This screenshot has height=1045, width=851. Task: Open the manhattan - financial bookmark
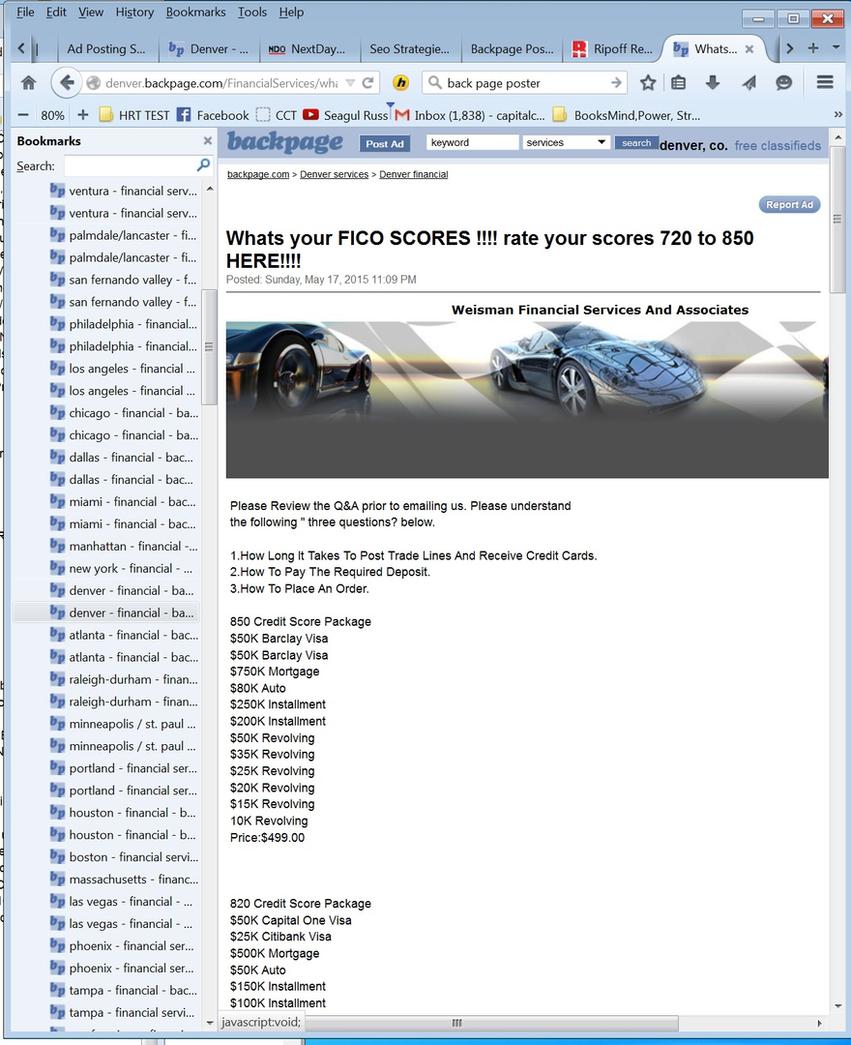coord(125,546)
